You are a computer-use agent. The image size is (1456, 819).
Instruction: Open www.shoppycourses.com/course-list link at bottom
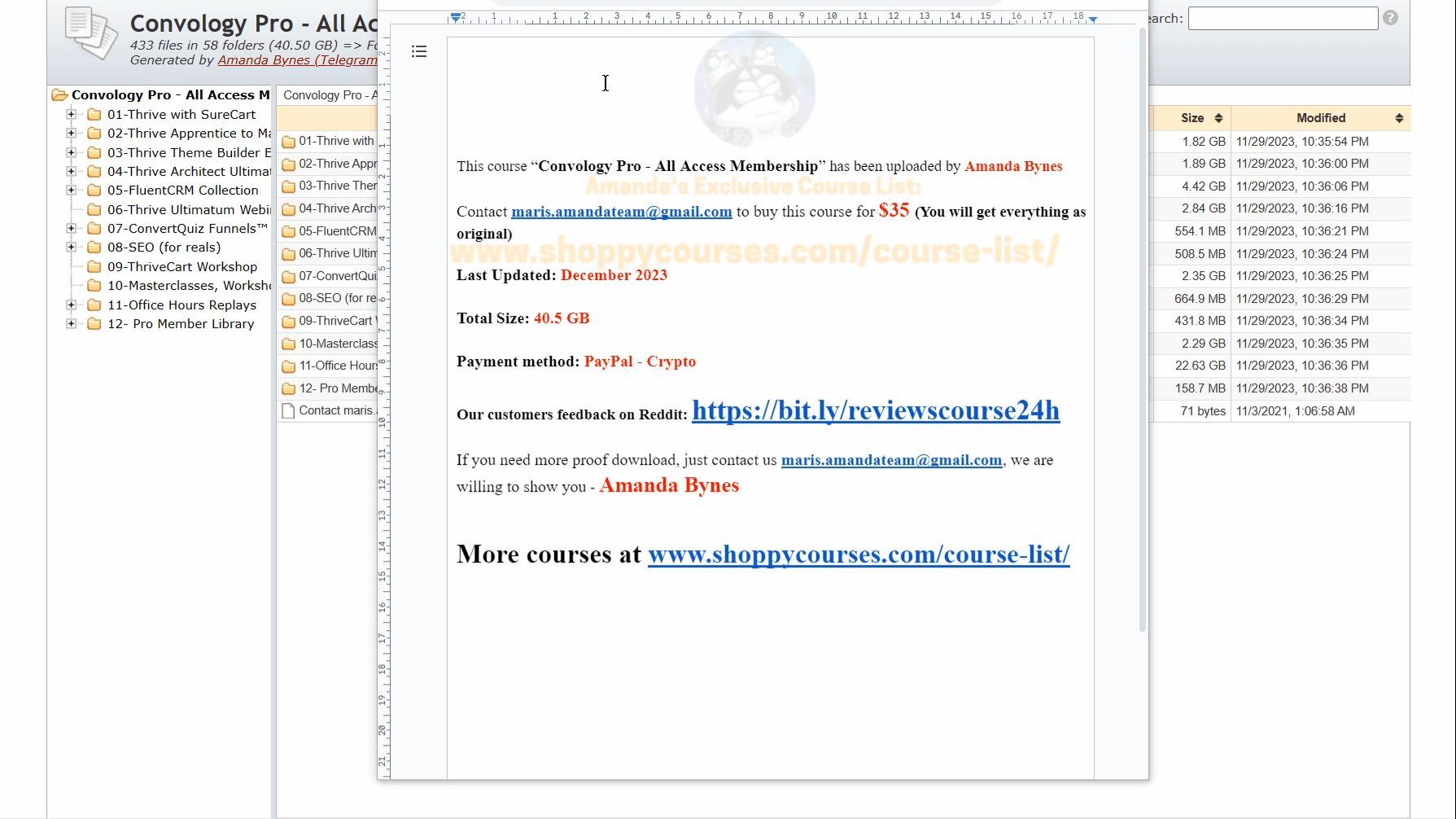[859, 554]
